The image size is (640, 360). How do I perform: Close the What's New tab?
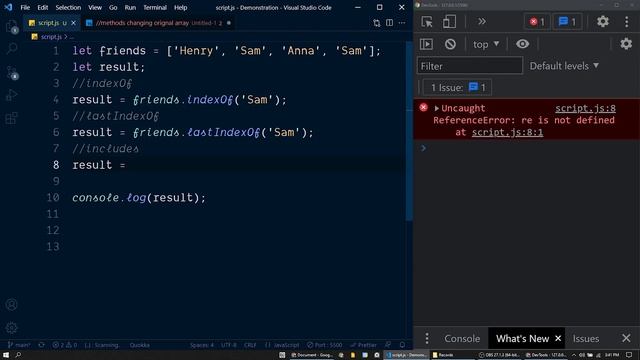point(558,338)
